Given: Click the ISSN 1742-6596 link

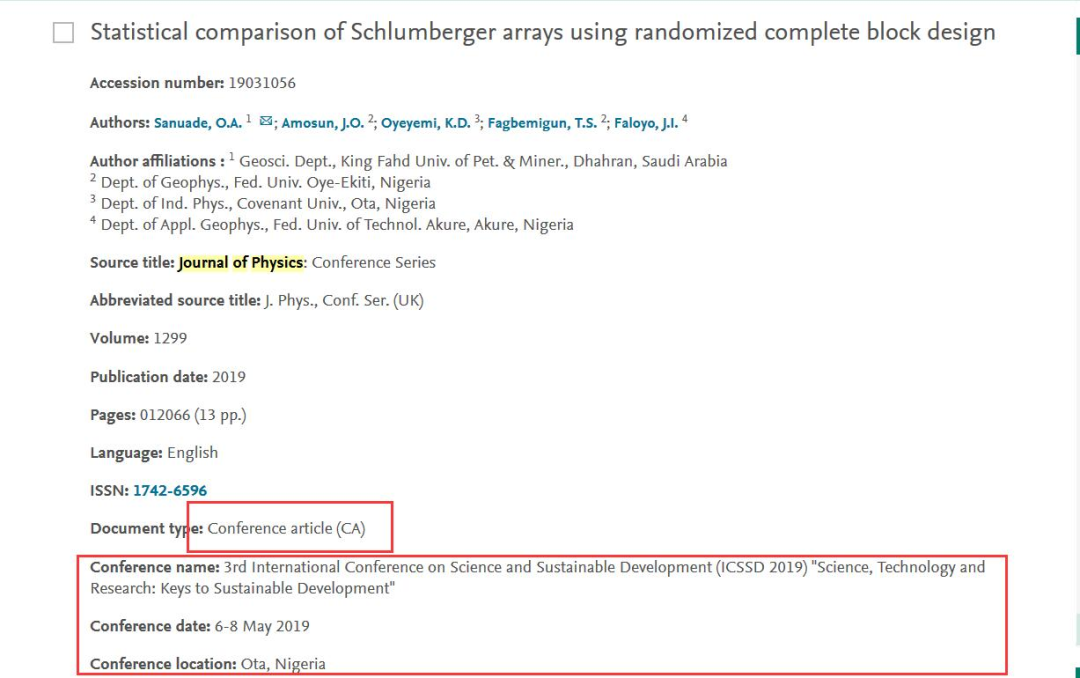Looking at the screenshot, I should tap(170, 491).
